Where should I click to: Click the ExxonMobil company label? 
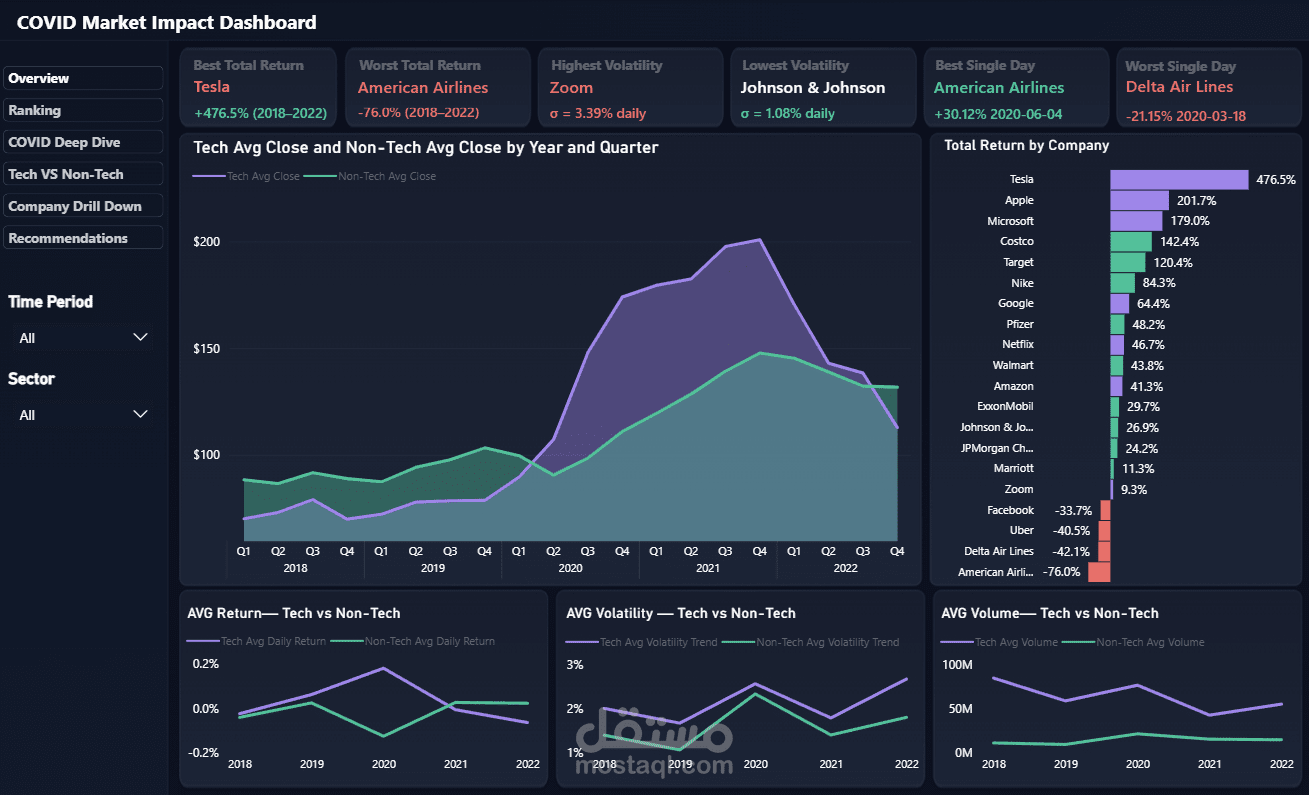1005,406
